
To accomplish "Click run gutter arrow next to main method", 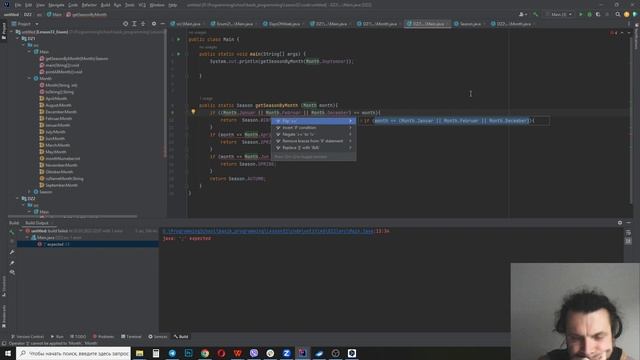I will [178, 54].
